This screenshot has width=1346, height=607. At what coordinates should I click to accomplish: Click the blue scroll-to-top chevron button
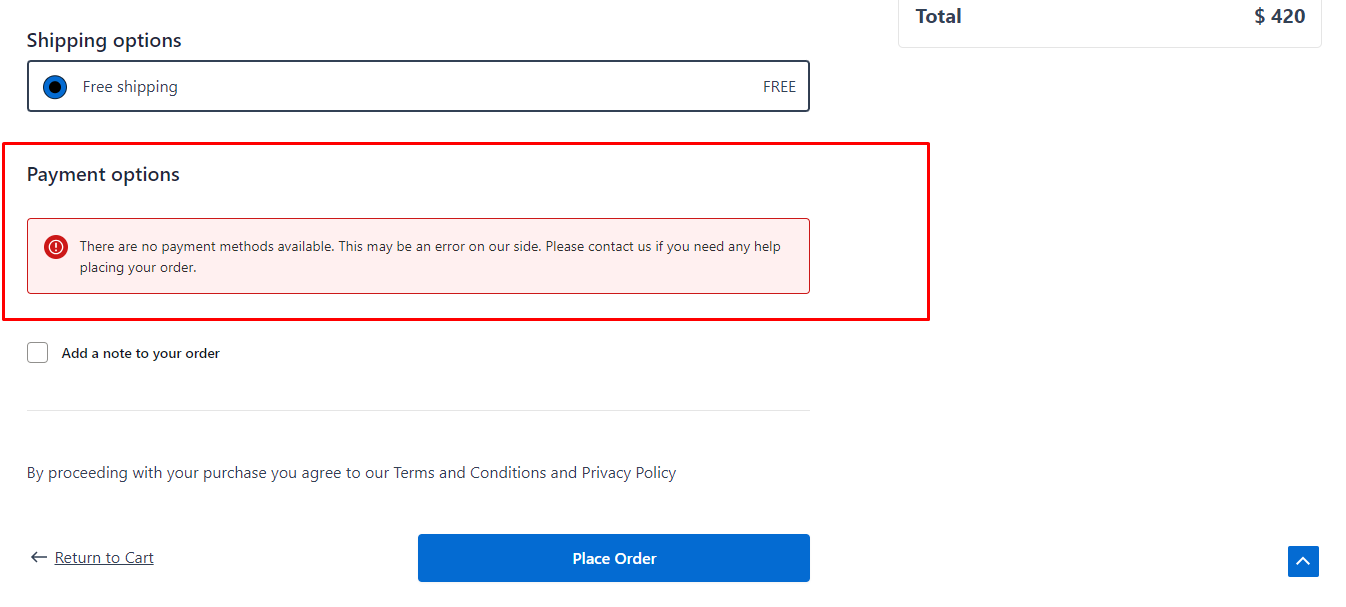1303,561
